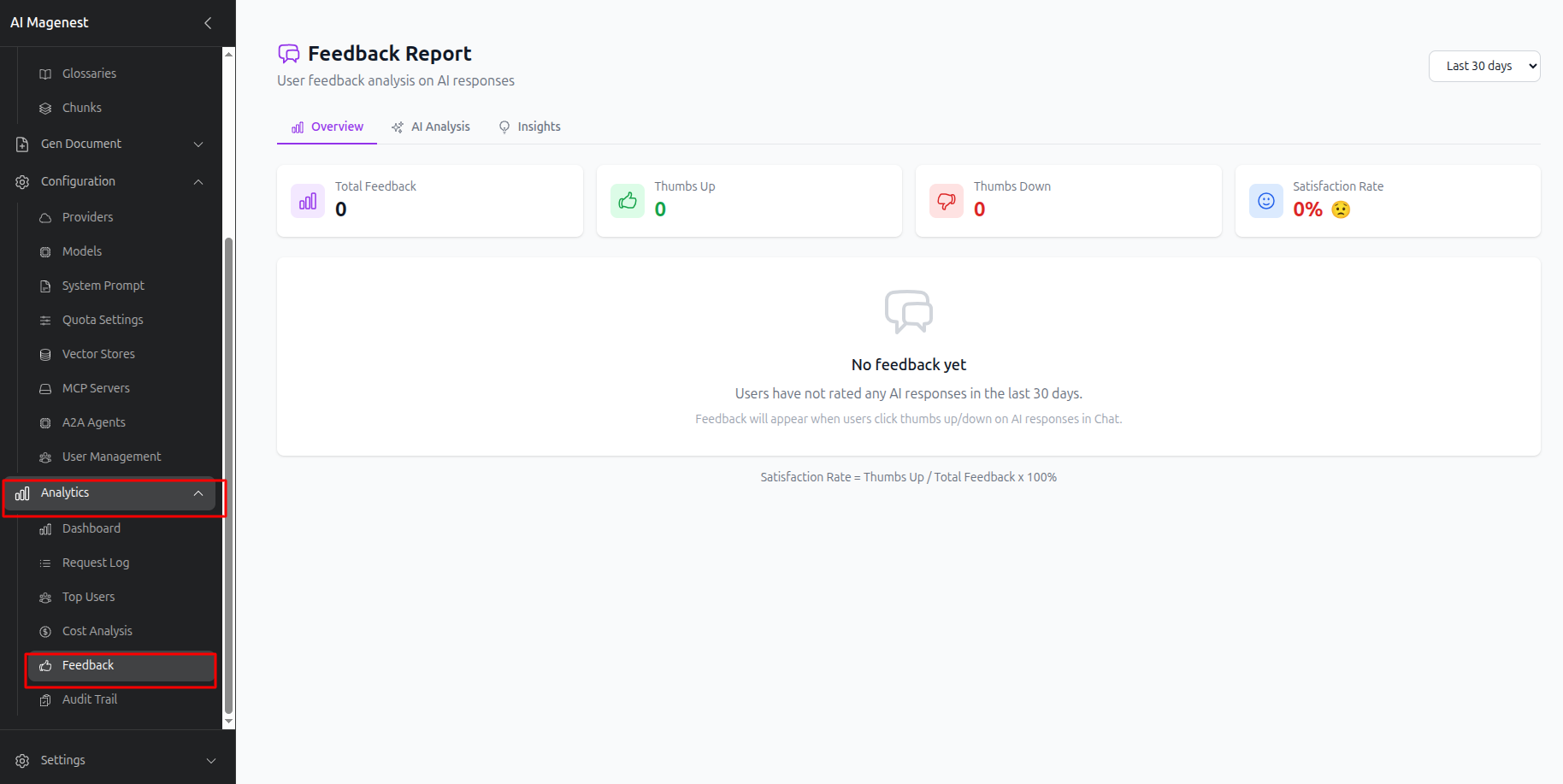
Task: Open the Request Log
Action: [121, 563]
